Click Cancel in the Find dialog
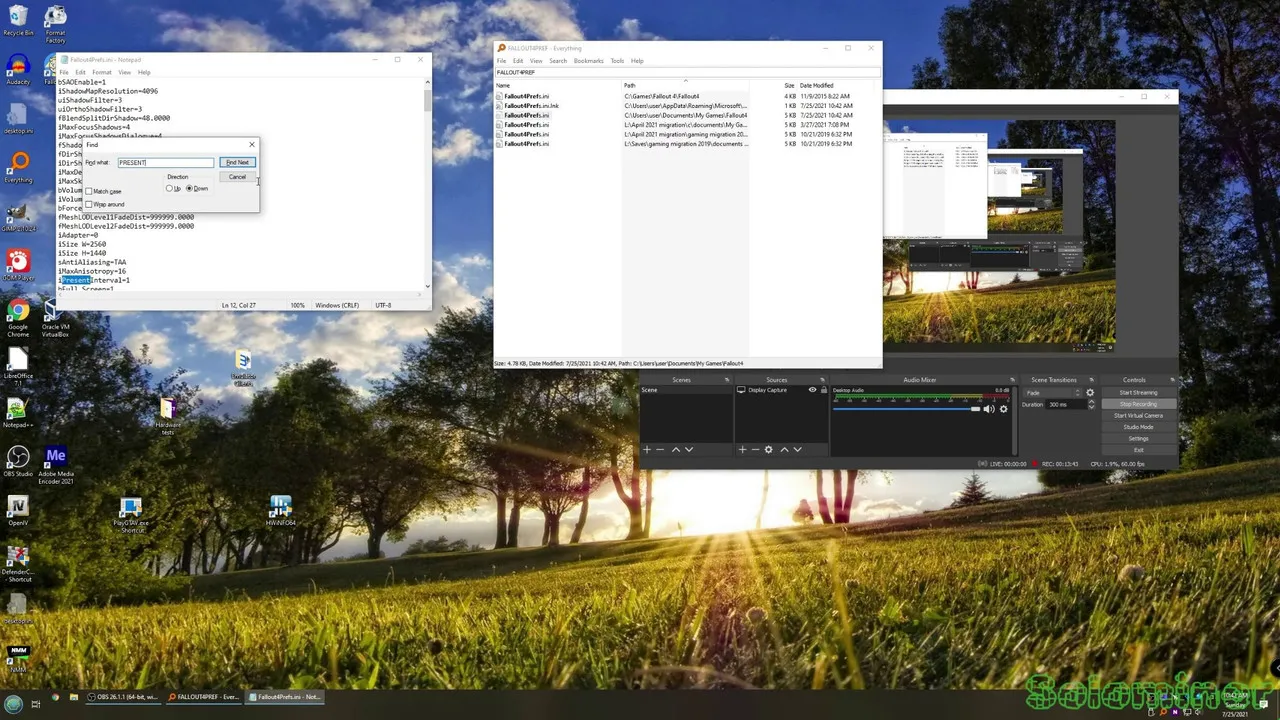The width and height of the screenshot is (1280, 720). 237,177
